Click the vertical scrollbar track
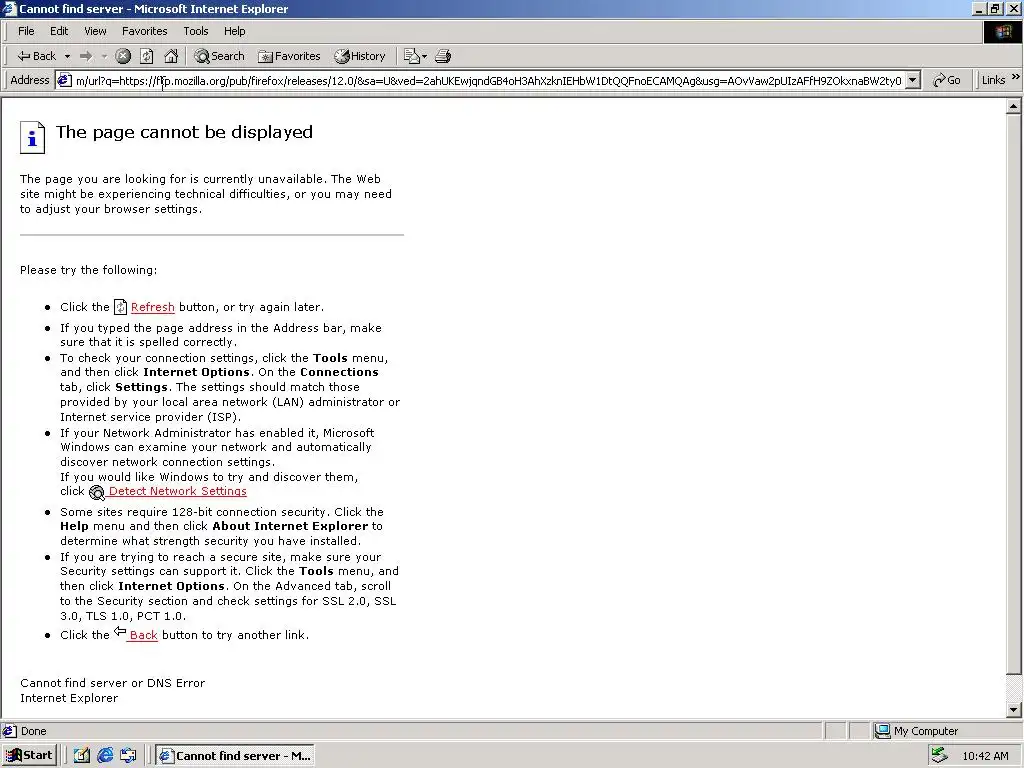 coord(1014,688)
